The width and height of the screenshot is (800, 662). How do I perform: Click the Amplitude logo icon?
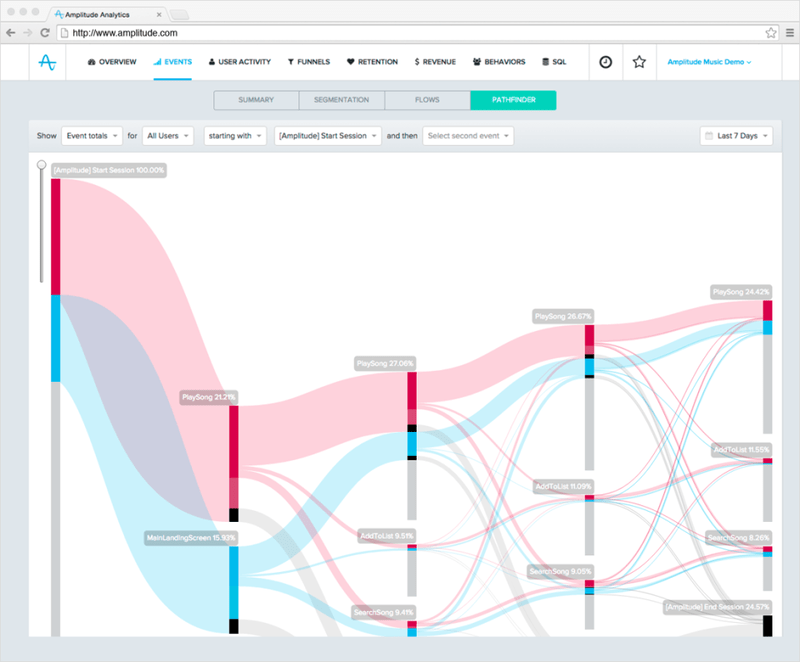tap(46, 61)
